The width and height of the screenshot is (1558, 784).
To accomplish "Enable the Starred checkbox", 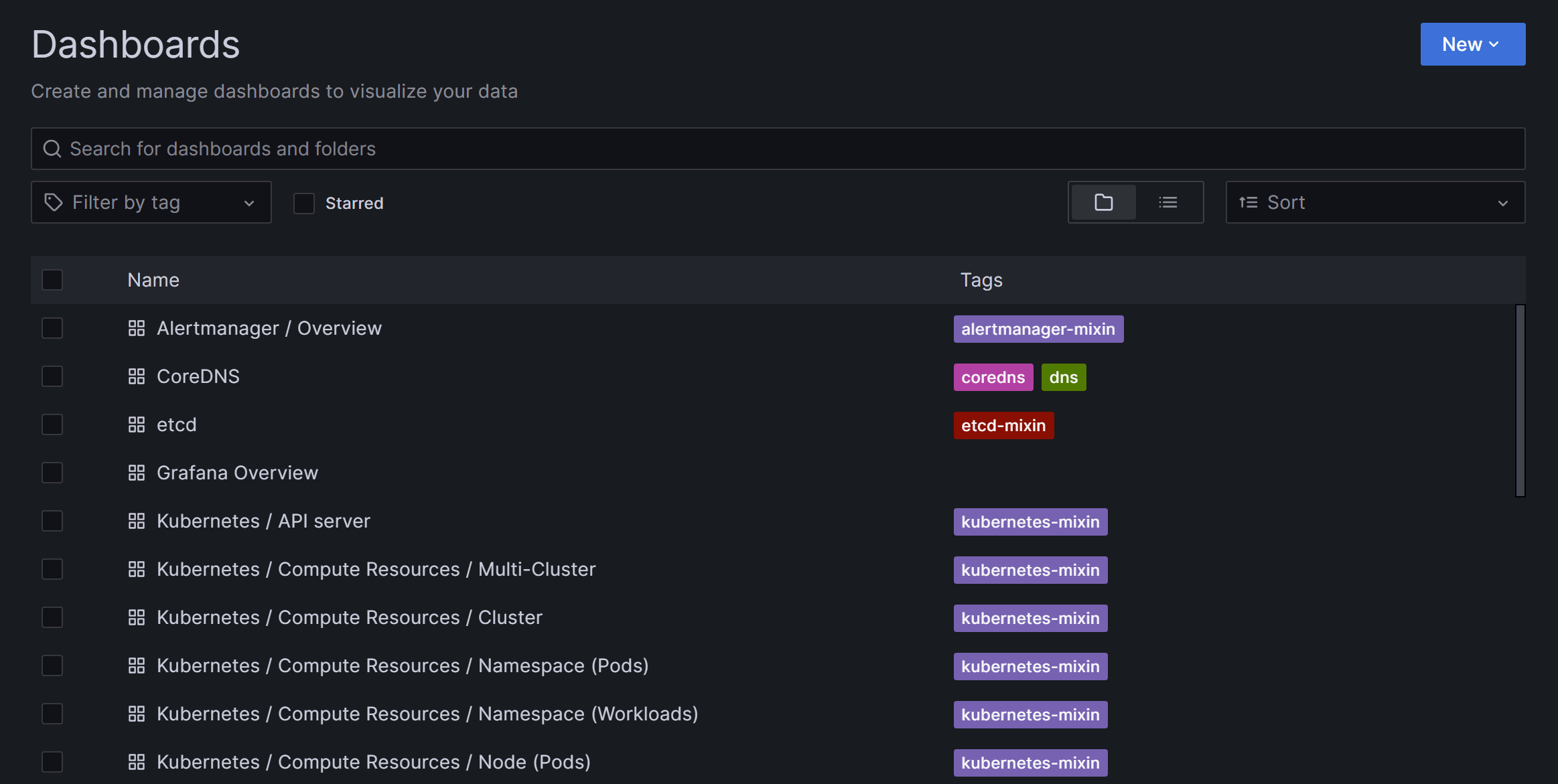I will click(304, 203).
